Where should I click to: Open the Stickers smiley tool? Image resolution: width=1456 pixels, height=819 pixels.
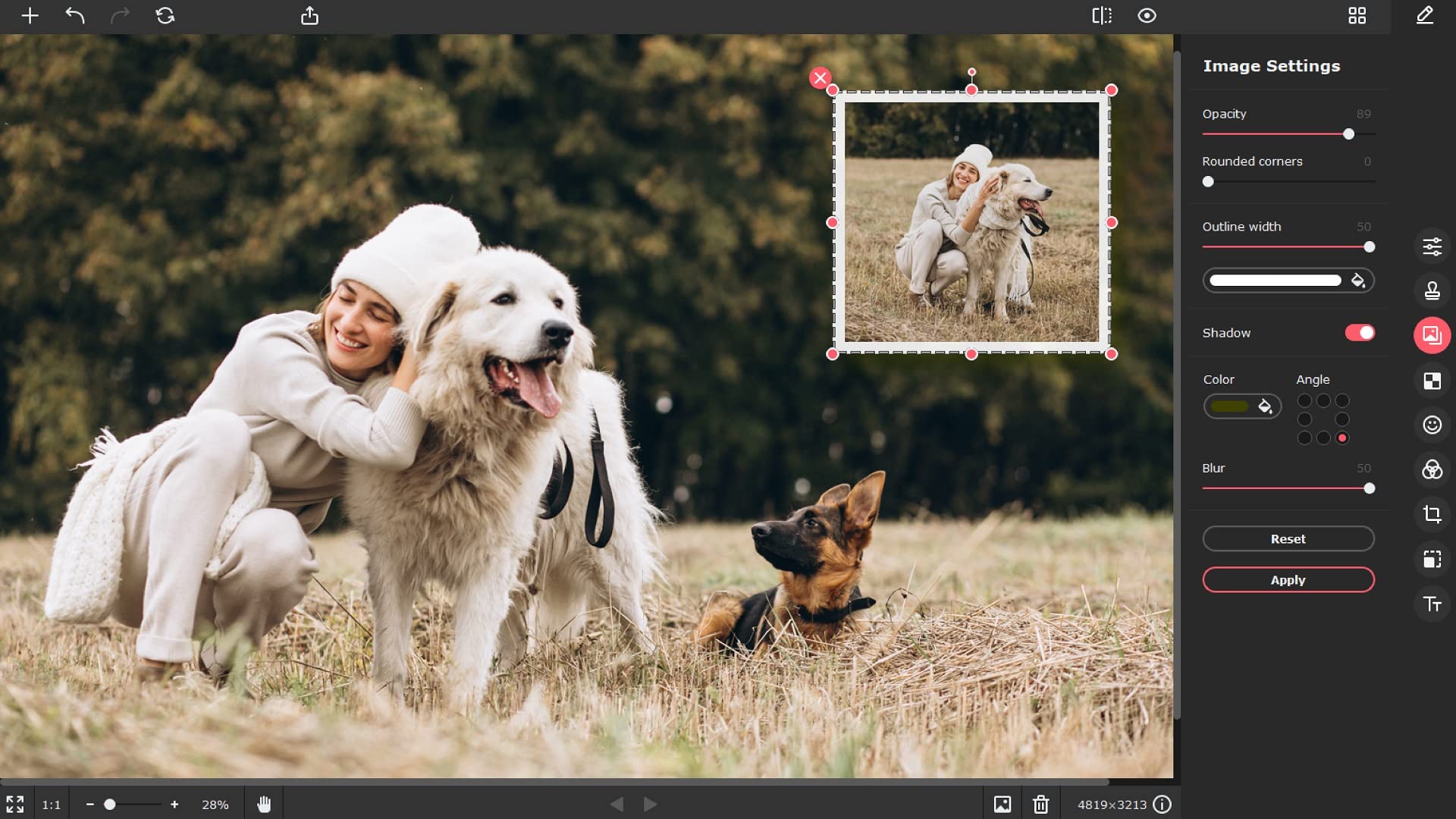(x=1432, y=425)
